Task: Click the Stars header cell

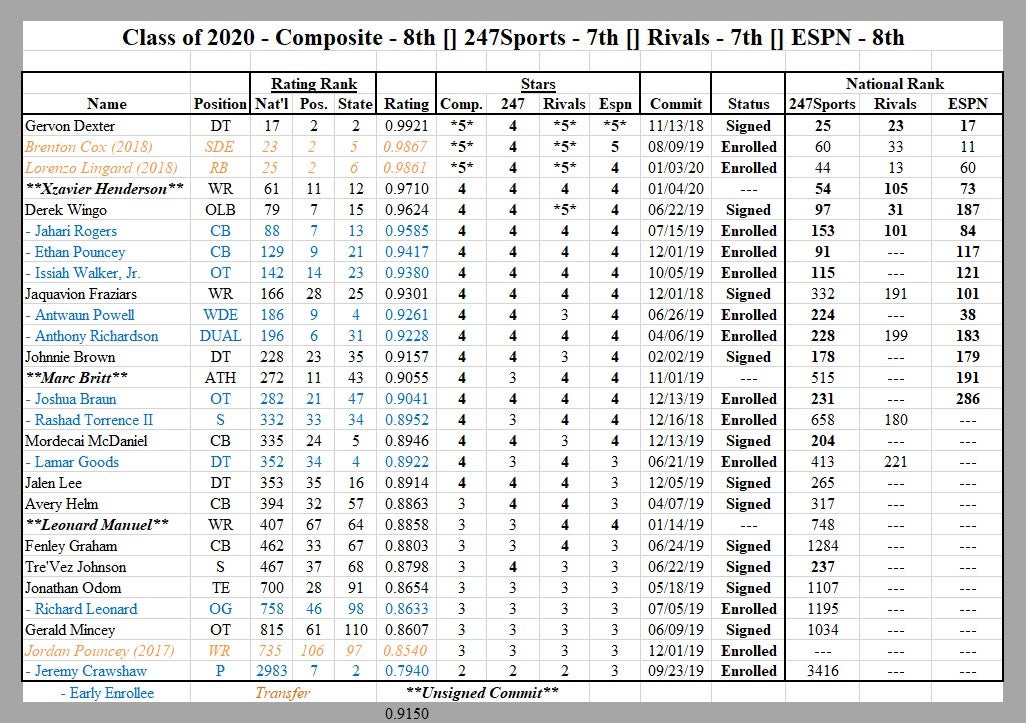Action: point(537,83)
